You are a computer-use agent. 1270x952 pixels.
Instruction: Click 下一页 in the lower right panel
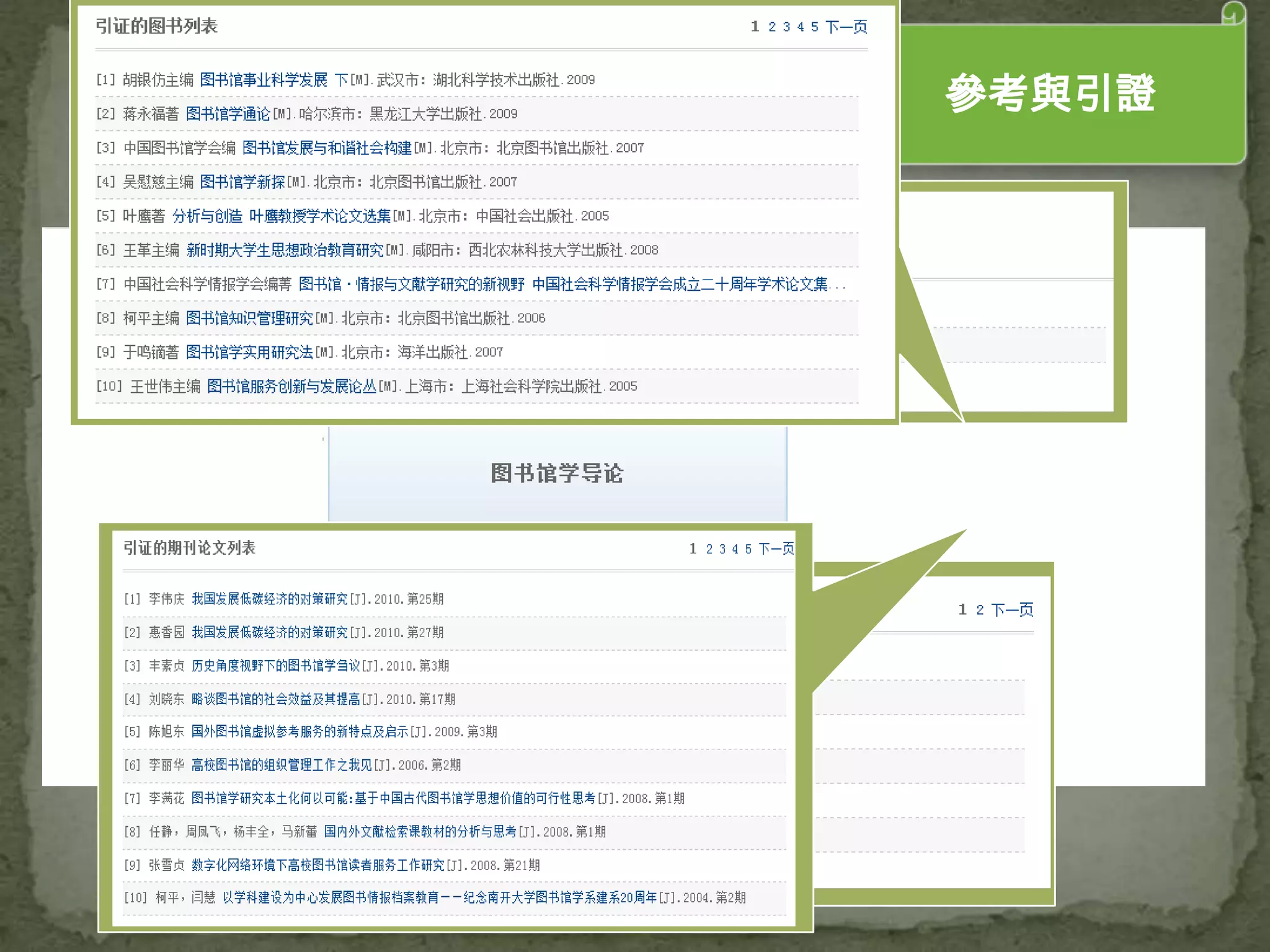pyautogui.click(x=1012, y=610)
